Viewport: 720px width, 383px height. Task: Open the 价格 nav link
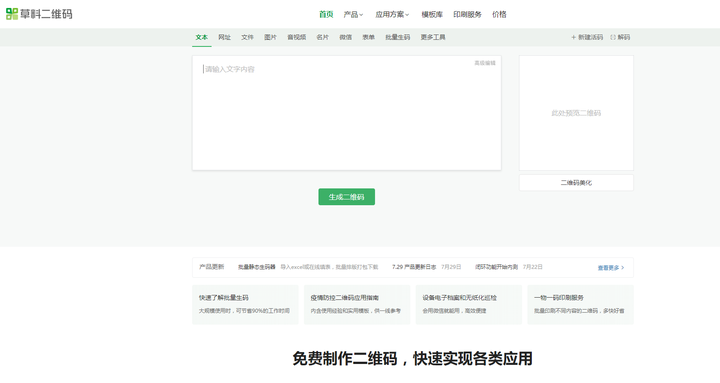click(499, 14)
